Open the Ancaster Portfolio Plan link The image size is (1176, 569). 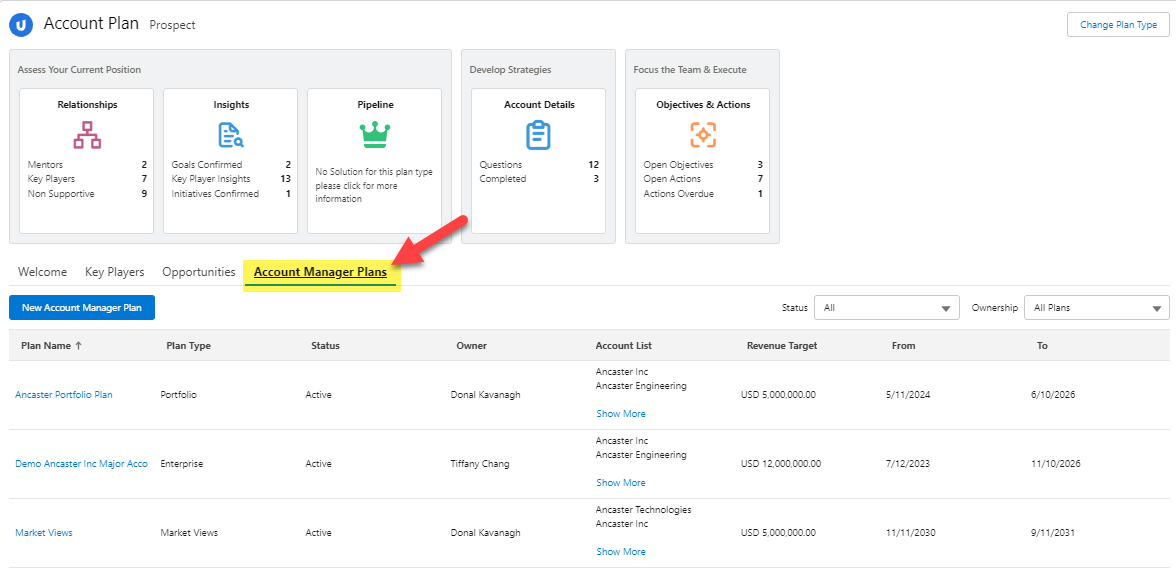click(x=64, y=395)
